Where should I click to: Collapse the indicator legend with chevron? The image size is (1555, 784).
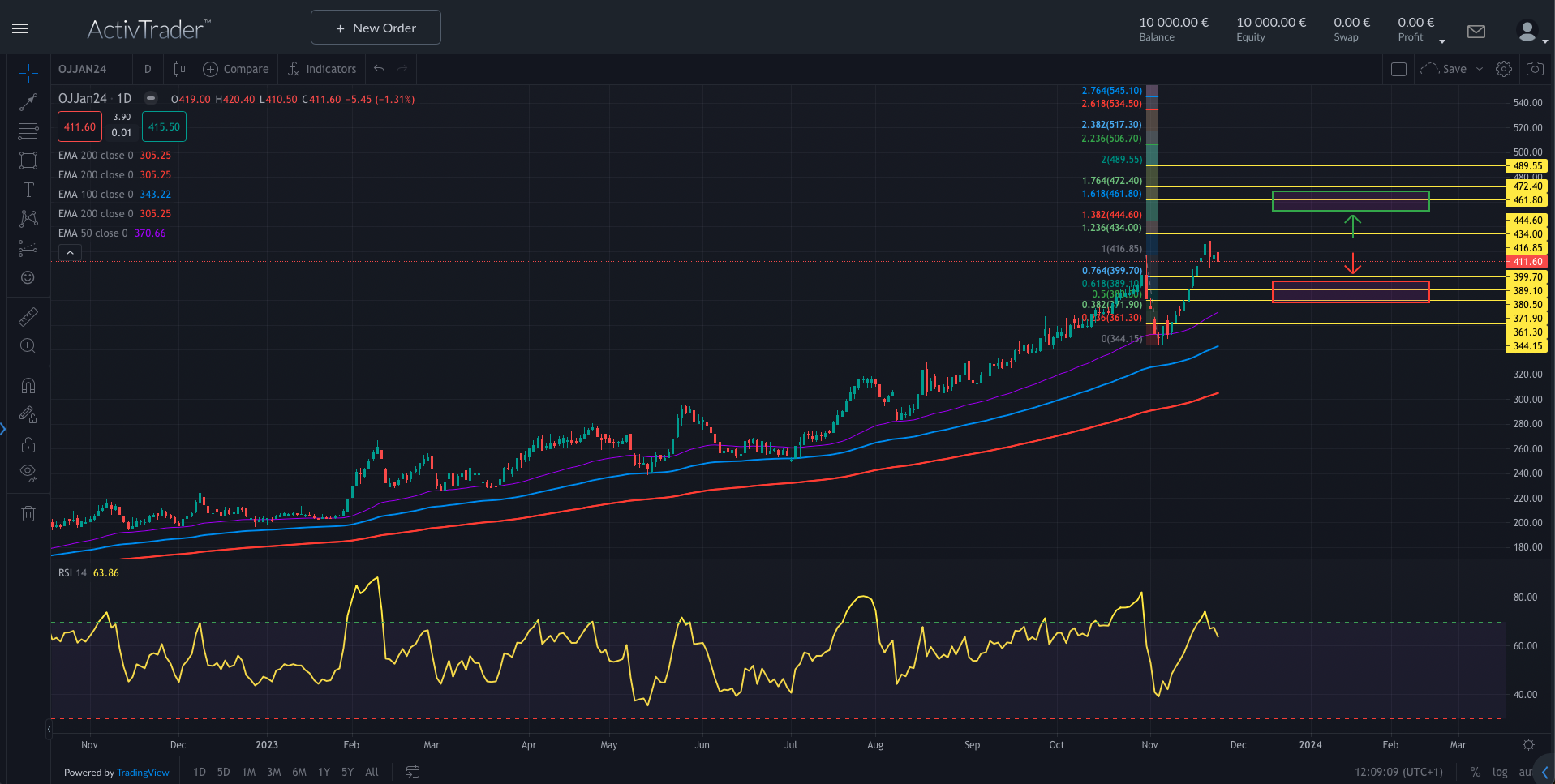click(x=71, y=253)
